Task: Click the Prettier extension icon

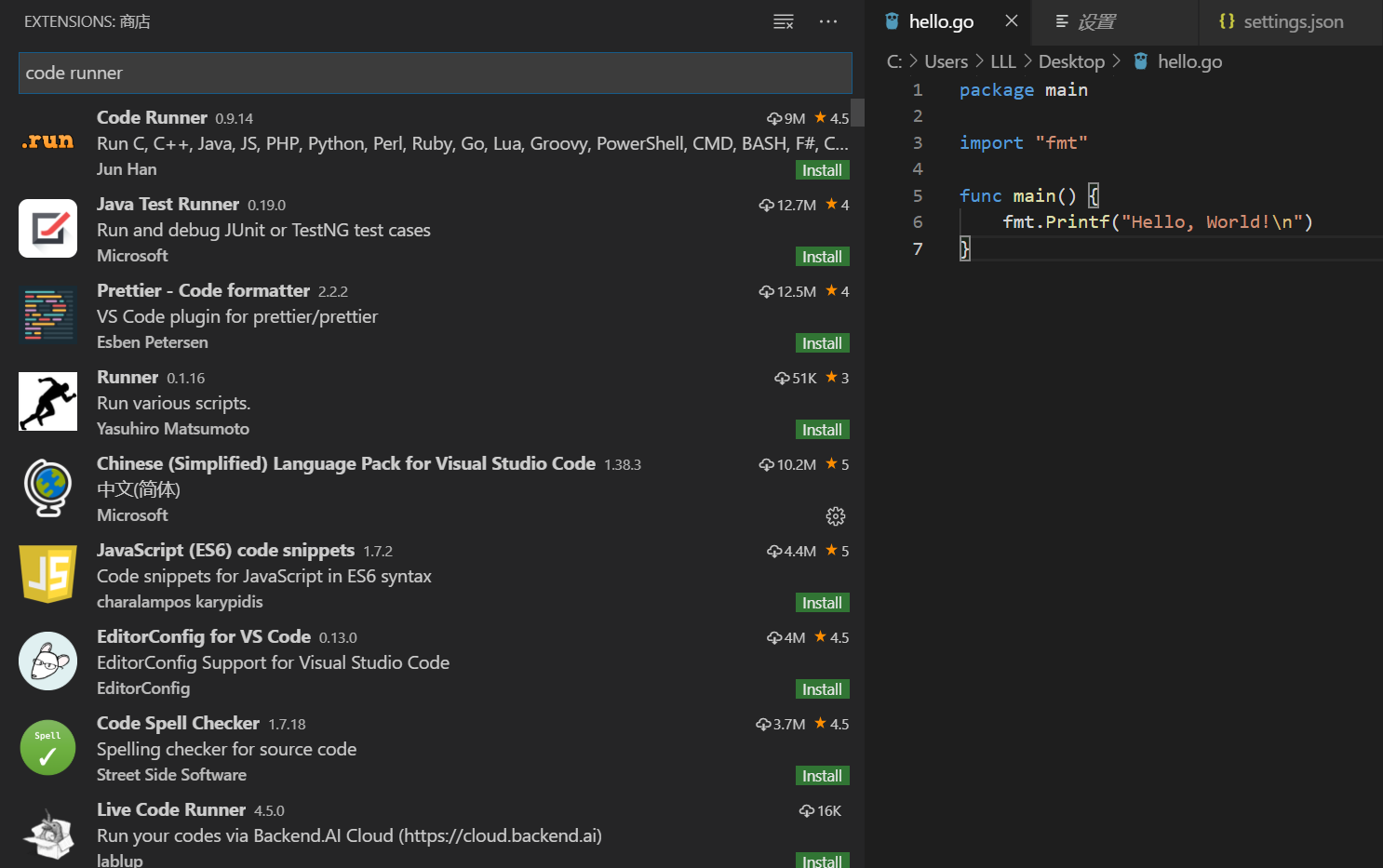Action: (x=47, y=315)
